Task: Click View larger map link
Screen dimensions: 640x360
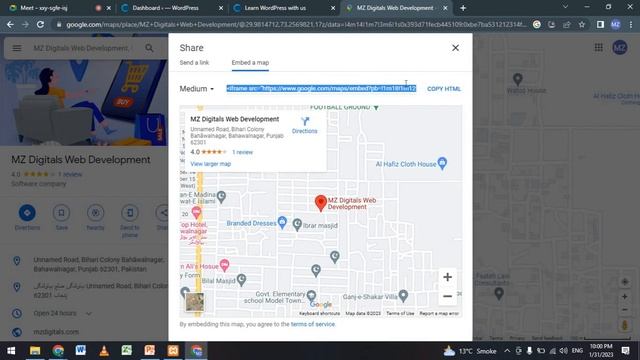Action: pos(211,164)
